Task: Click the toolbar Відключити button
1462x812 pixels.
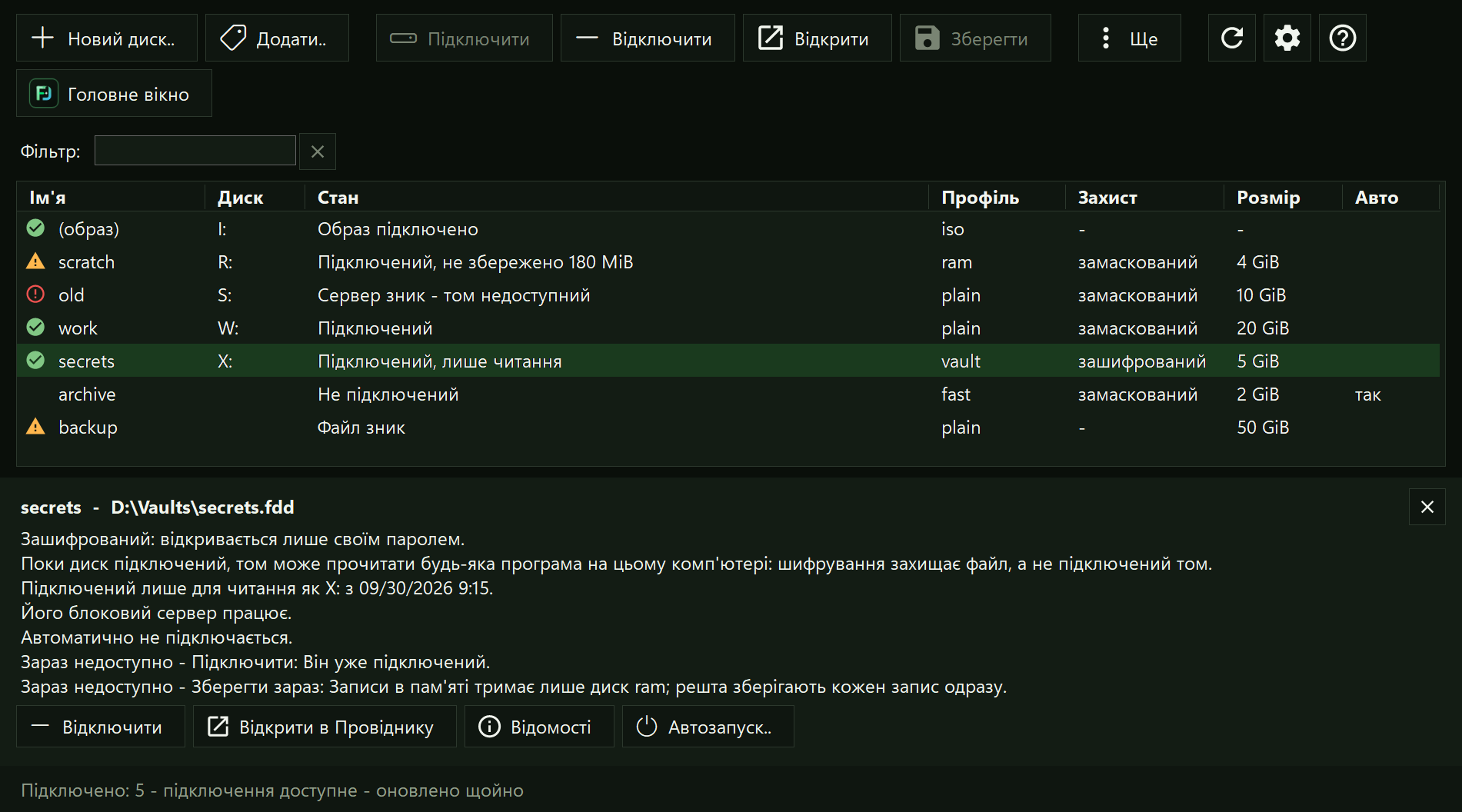Action: point(648,38)
